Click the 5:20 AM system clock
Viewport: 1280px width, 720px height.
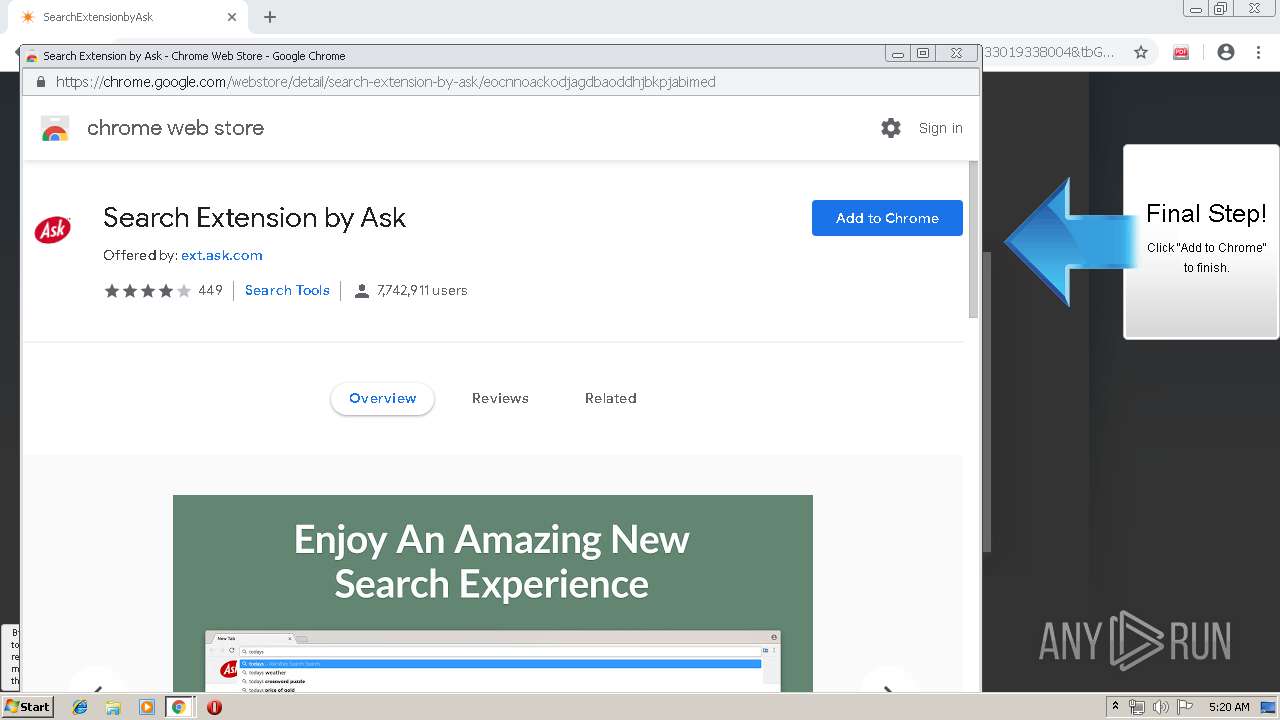1229,707
